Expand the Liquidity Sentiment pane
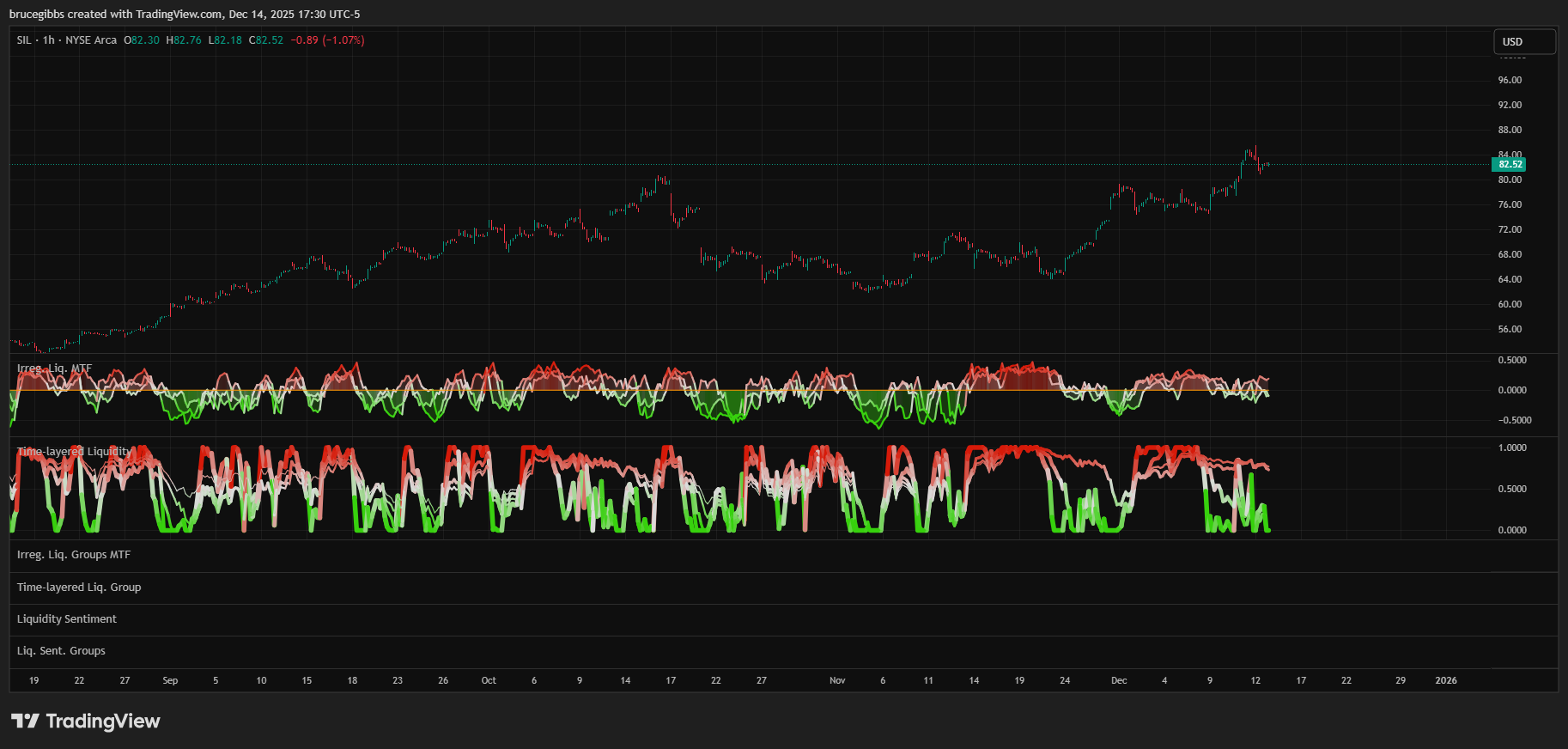Viewport: 1568px width, 749px height. coord(67,619)
